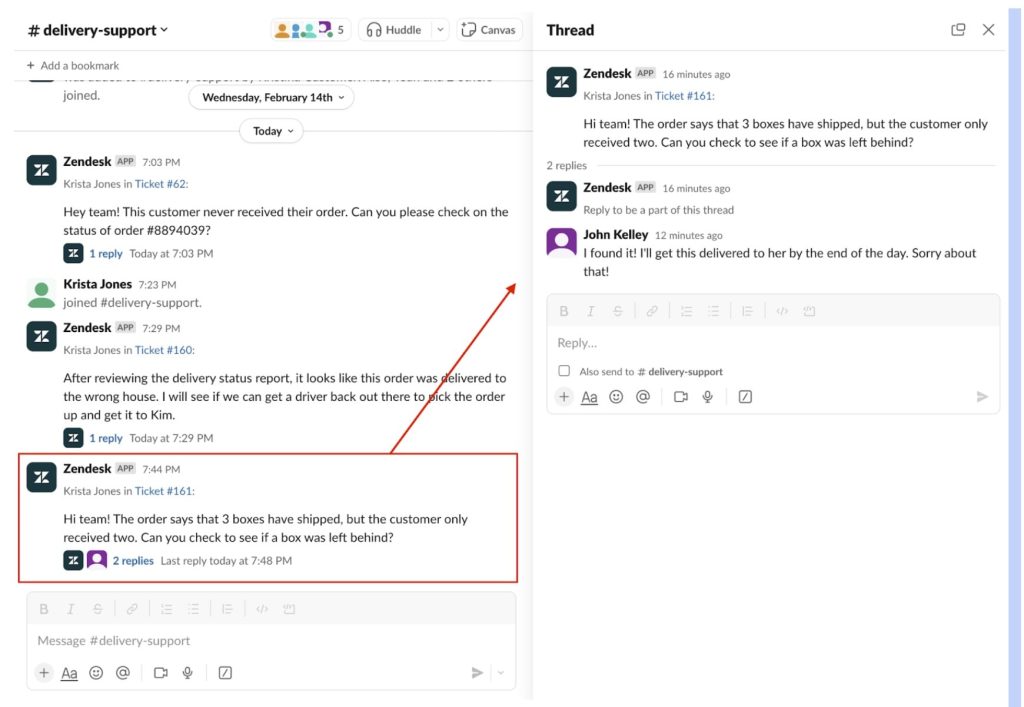1024x707 pixels.
Task: Open slash shortcuts in thread composer
Action: coord(745,396)
